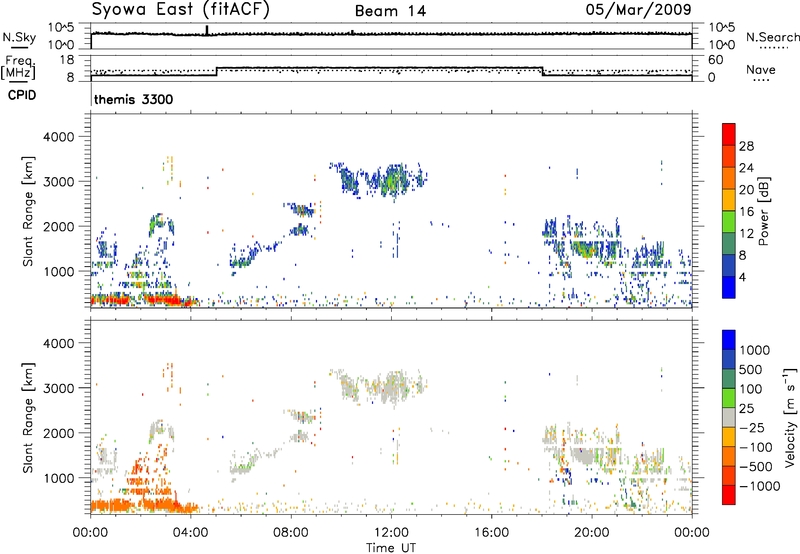800x554 pixels.
Task: Select the '24' power color bar label
Action: point(746,168)
